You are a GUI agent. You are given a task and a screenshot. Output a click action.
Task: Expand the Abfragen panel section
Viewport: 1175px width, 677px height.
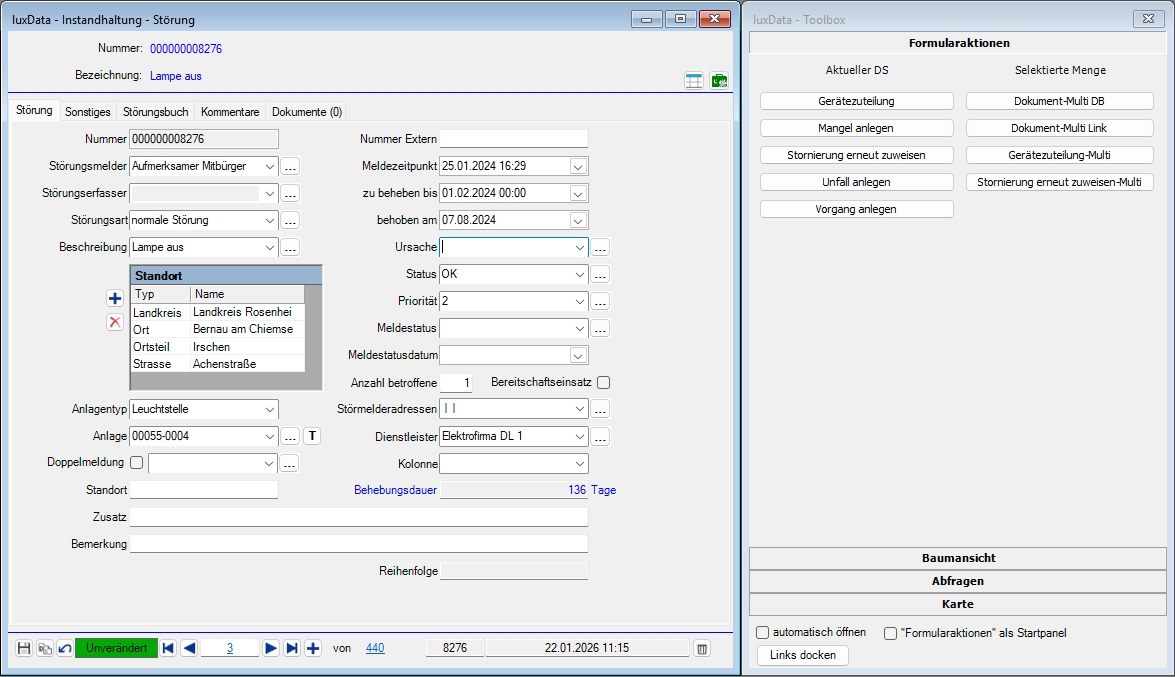coord(958,581)
